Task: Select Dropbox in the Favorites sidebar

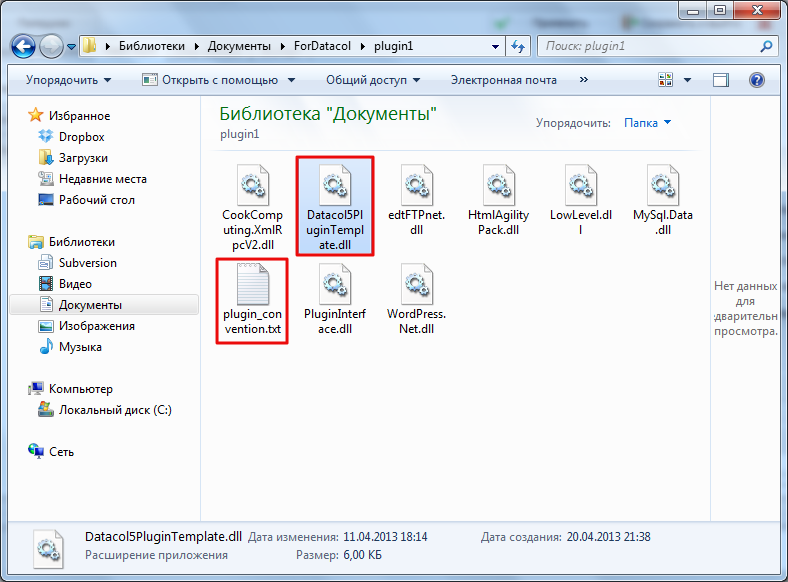Action: (x=81, y=137)
